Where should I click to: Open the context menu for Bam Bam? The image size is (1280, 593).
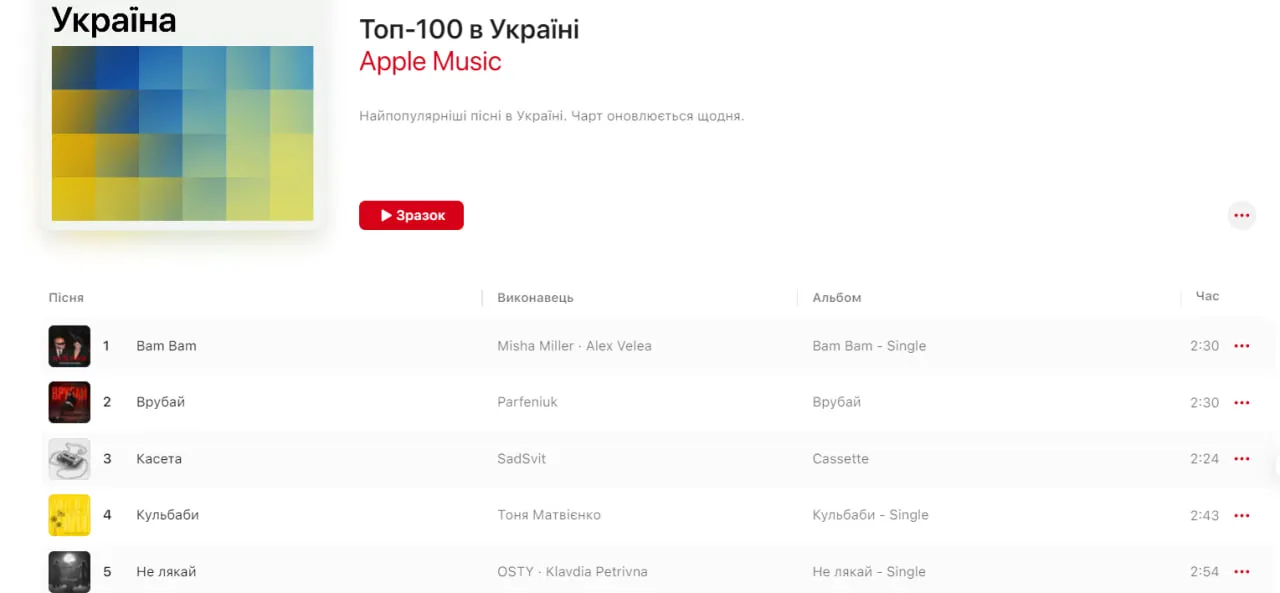(1242, 345)
